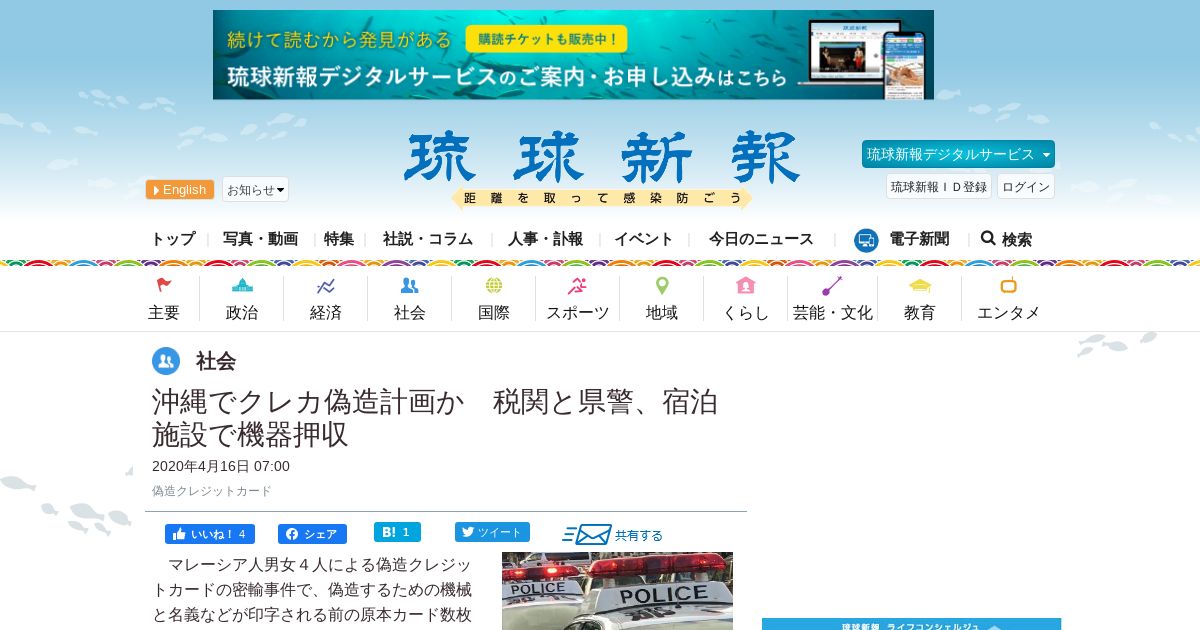This screenshot has width=1200, height=630.
Task: Open 今日のニュース menu item
Action: pyautogui.click(x=761, y=239)
